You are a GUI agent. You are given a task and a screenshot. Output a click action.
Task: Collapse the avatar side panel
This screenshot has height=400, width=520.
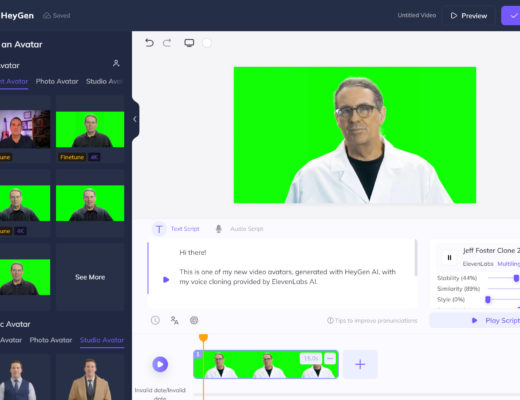pos(135,119)
